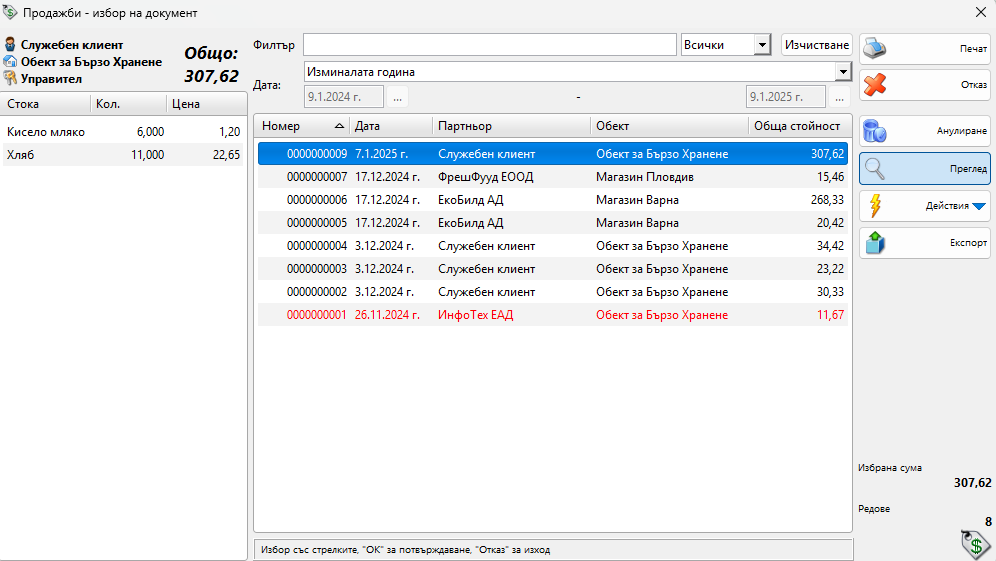Click the Анулиране database icon
Screen dimensions: 996x561
pos(875,131)
